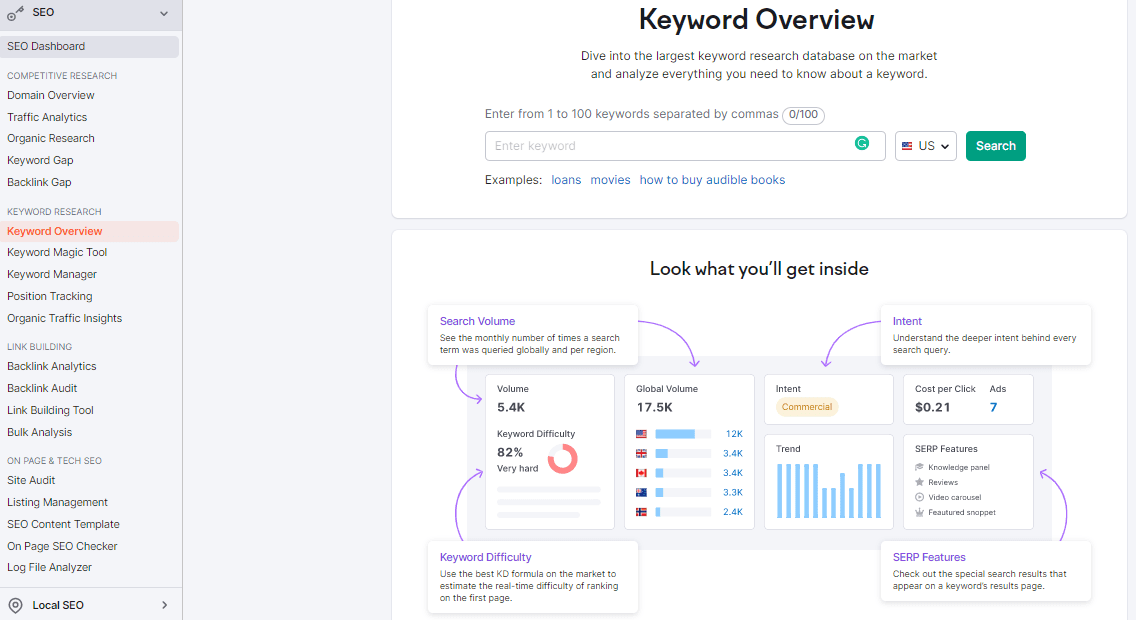Viewport: 1136px width, 620px height.
Task: Open Backlink Analytics
Action: click(51, 366)
